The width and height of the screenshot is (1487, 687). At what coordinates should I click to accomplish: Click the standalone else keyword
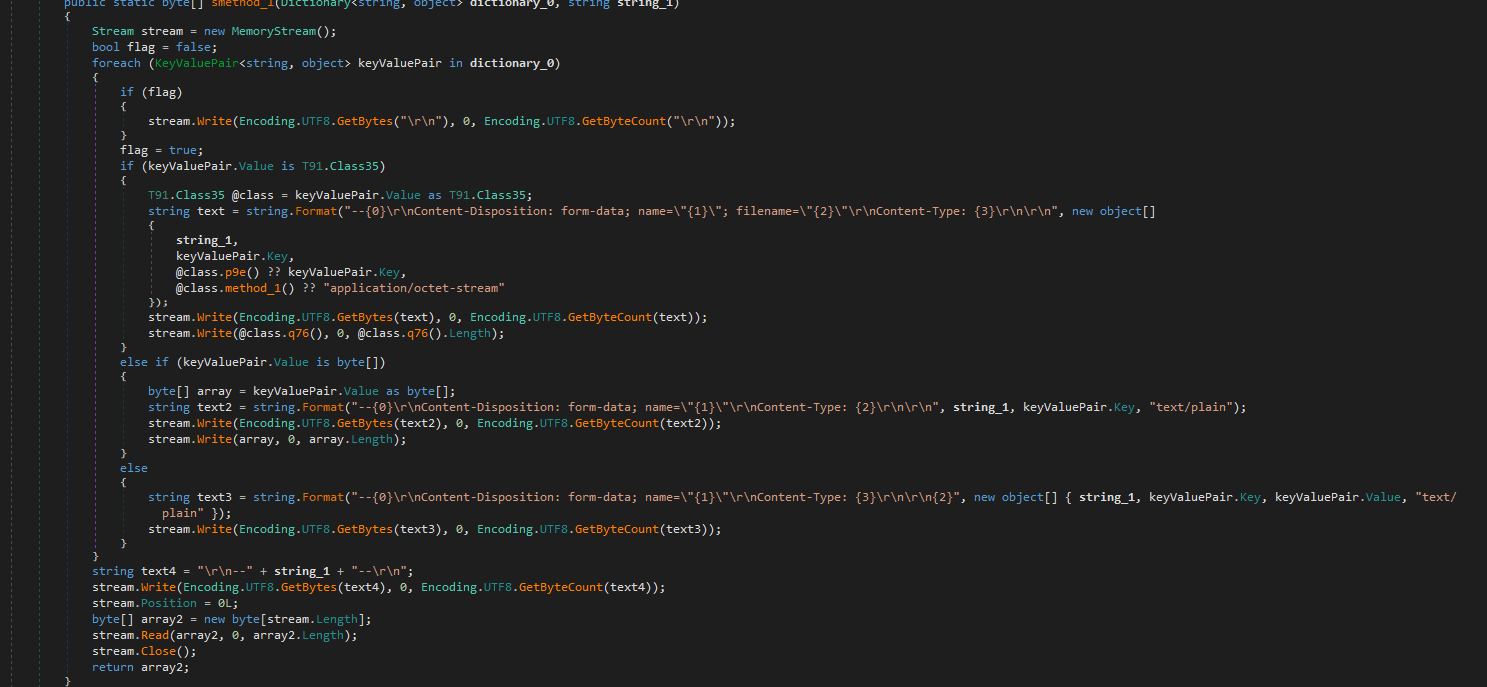(x=134, y=467)
